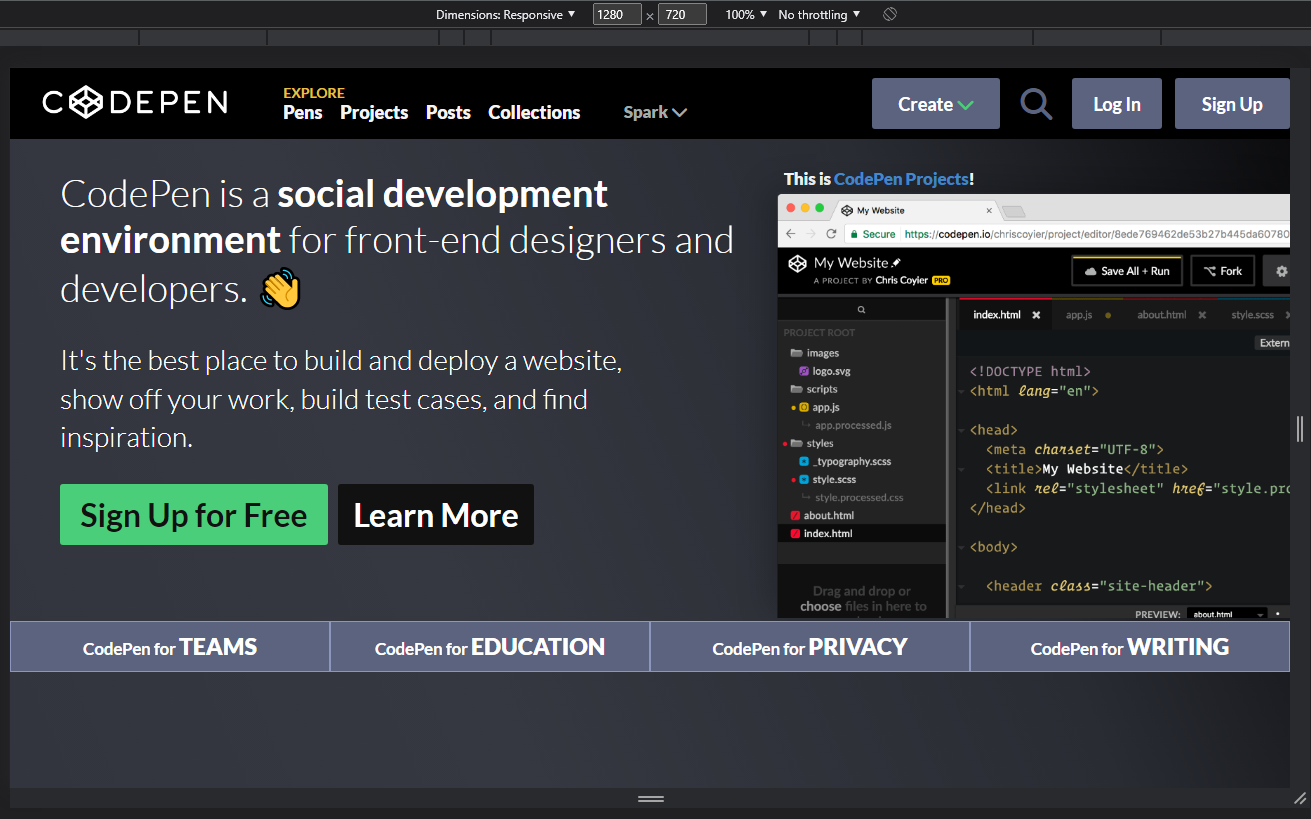Open the Dimensions: Responsive dropdown
The height and width of the screenshot is (819, 1311).
[506, 15]
